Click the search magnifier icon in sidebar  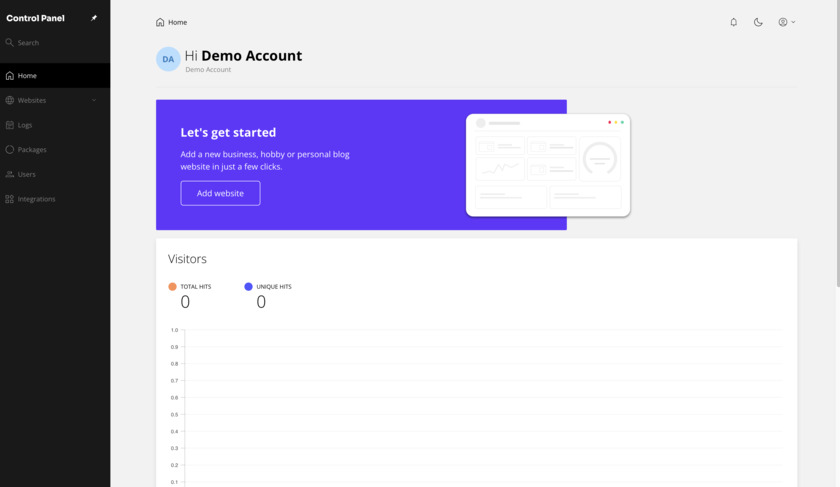pyautogui.click(x=10, y=42)
